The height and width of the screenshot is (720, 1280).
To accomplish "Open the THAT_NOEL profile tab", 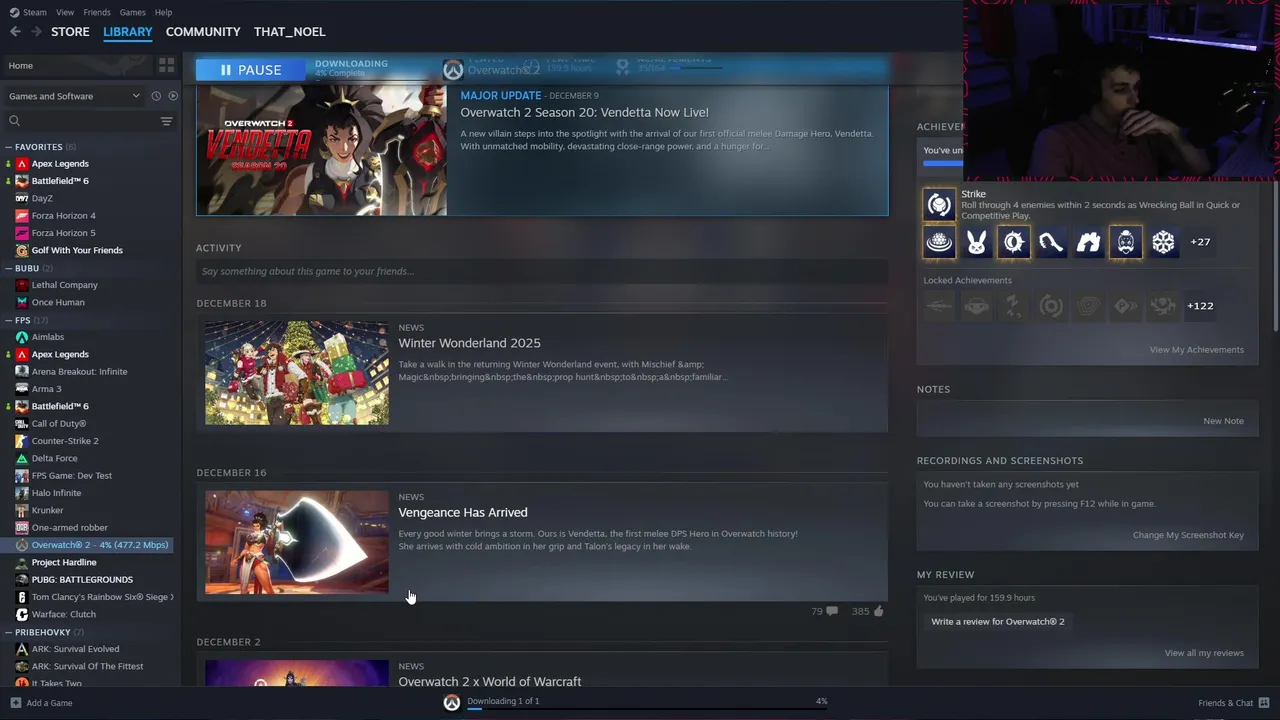I will tap(289, 32).
